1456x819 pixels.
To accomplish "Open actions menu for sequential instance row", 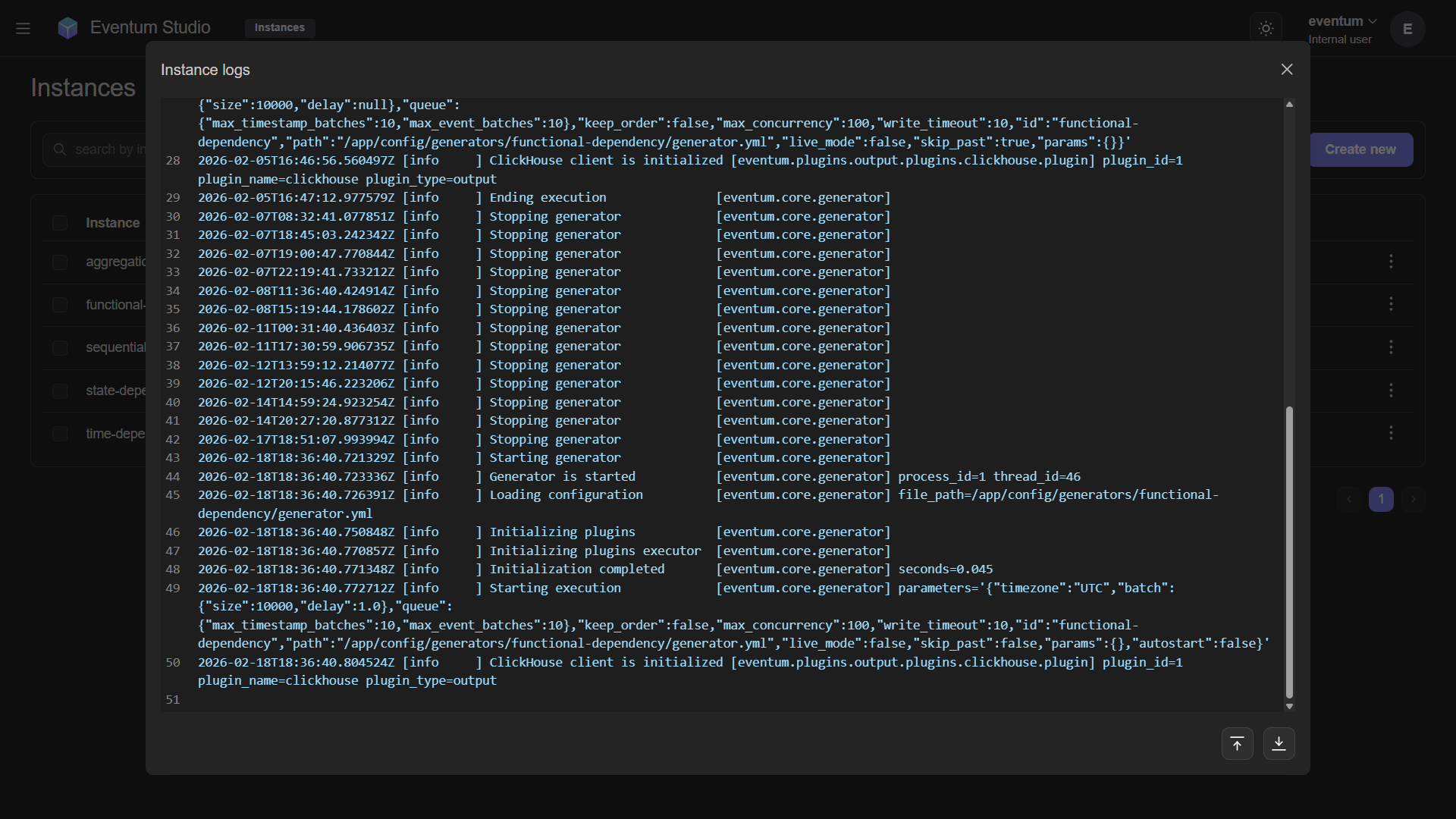I will point(1391,347).
